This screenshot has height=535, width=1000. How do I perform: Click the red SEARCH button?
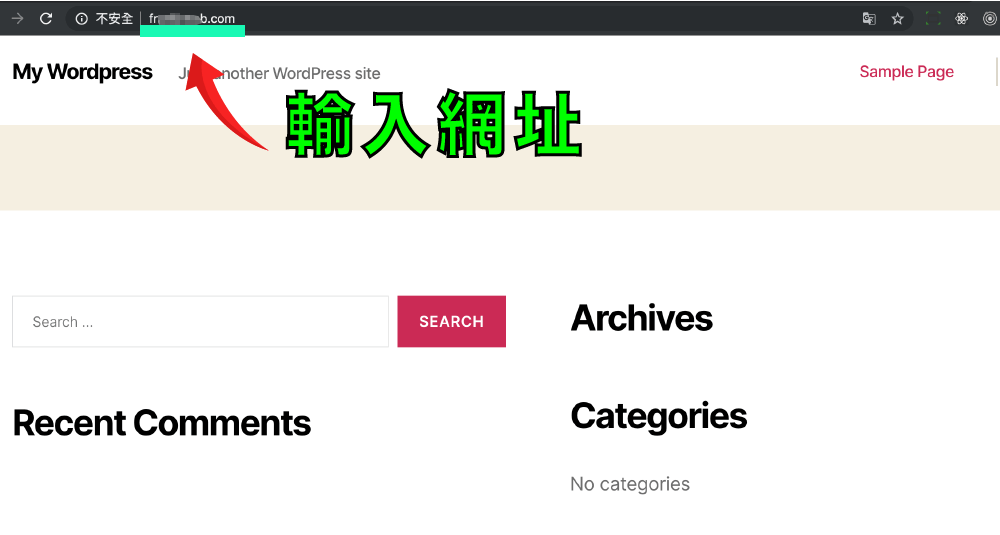coord(452,321)
